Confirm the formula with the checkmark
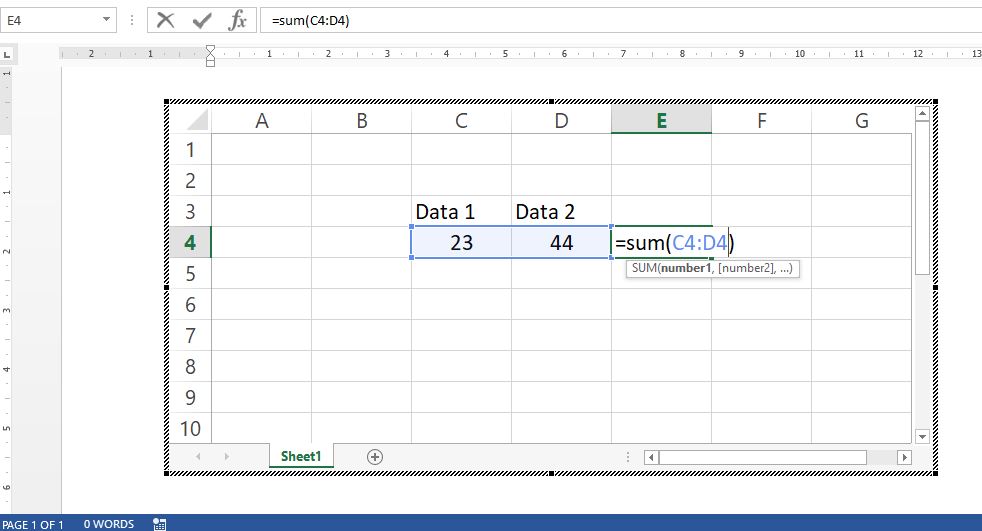The image size is (982, 531). 202,21
